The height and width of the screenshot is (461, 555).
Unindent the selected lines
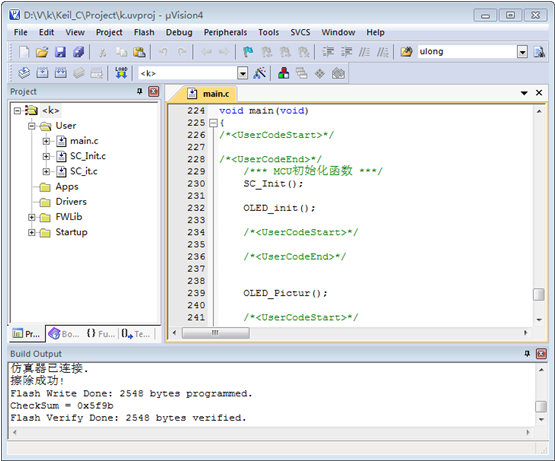point(347,52)
